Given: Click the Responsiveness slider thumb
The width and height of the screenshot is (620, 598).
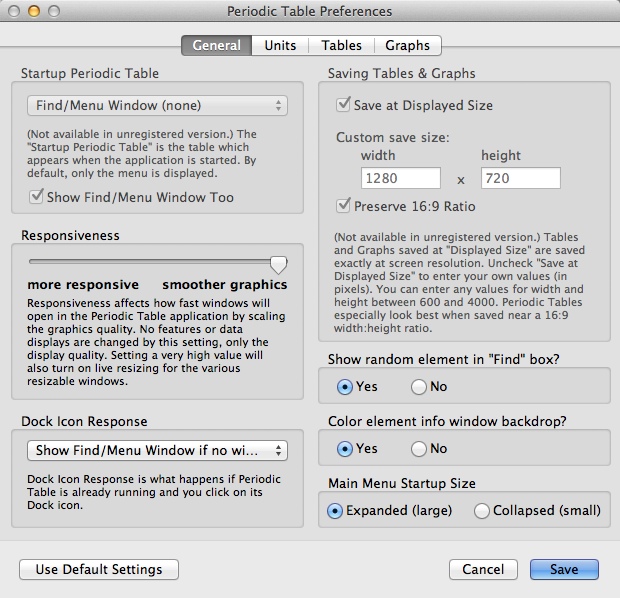Looking at the screenshot, I should coord(279,264).
